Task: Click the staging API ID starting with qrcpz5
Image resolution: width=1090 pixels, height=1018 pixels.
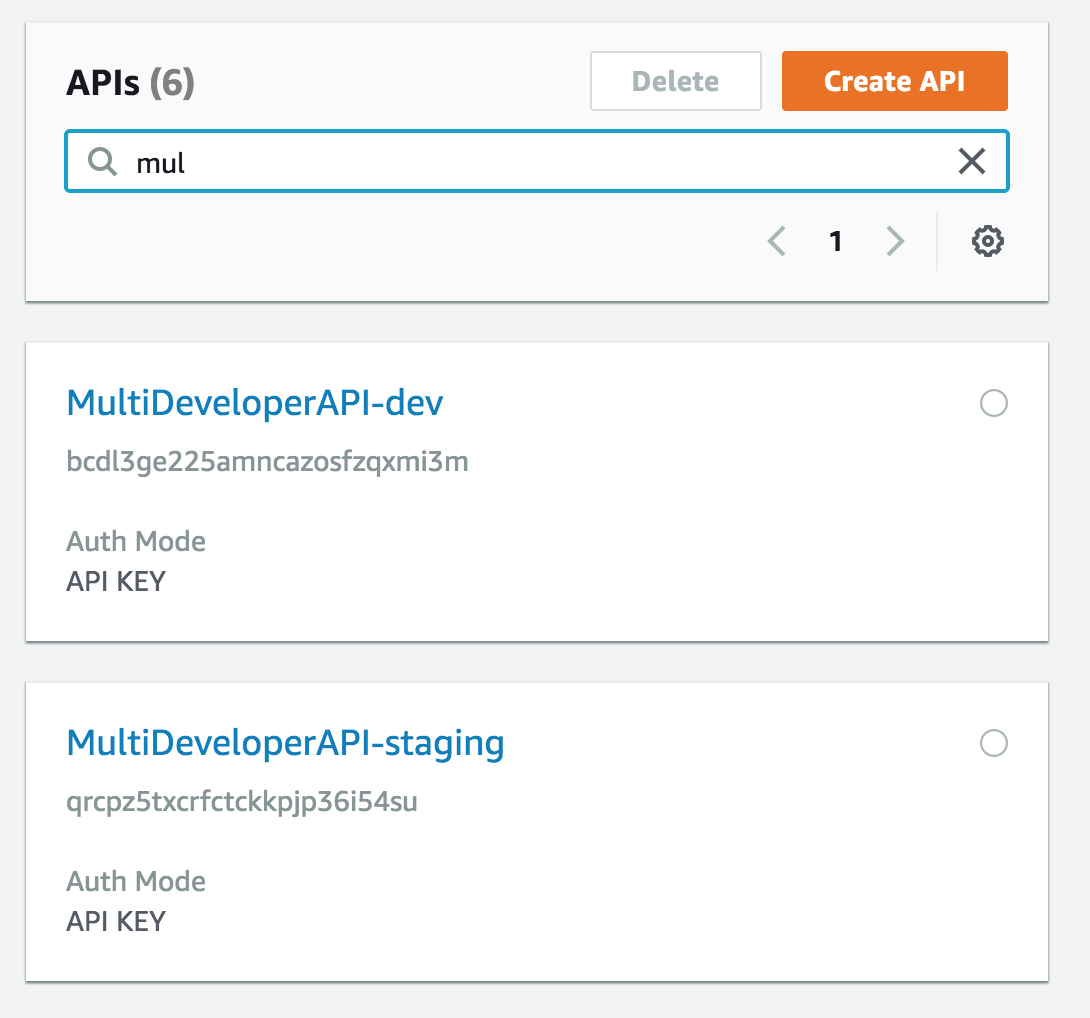Action: 241,802
